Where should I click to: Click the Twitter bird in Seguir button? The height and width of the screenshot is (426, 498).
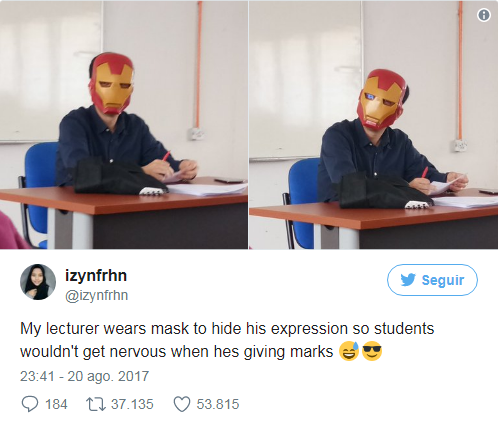point(408,280)
